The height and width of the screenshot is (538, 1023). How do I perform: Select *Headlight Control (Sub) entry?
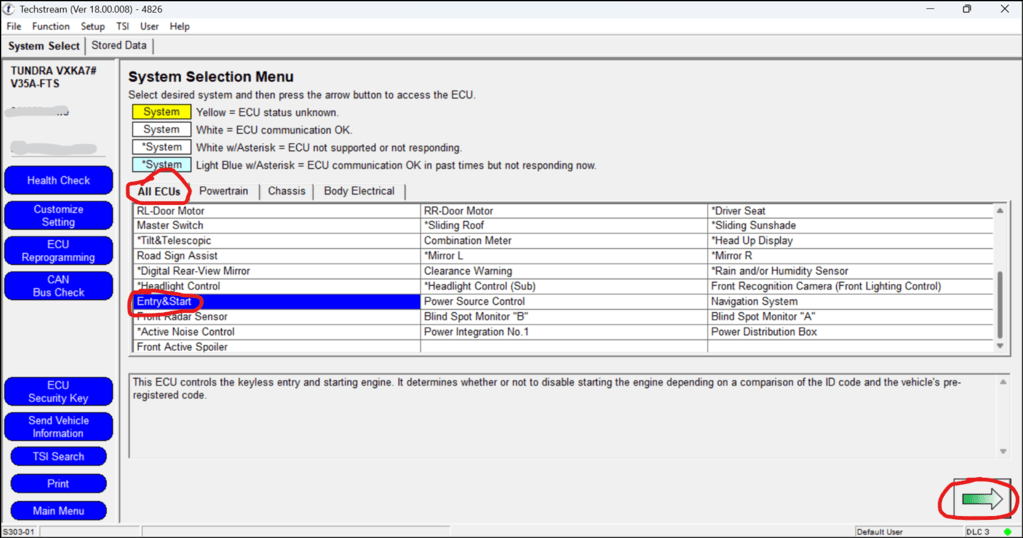point(564,286)
